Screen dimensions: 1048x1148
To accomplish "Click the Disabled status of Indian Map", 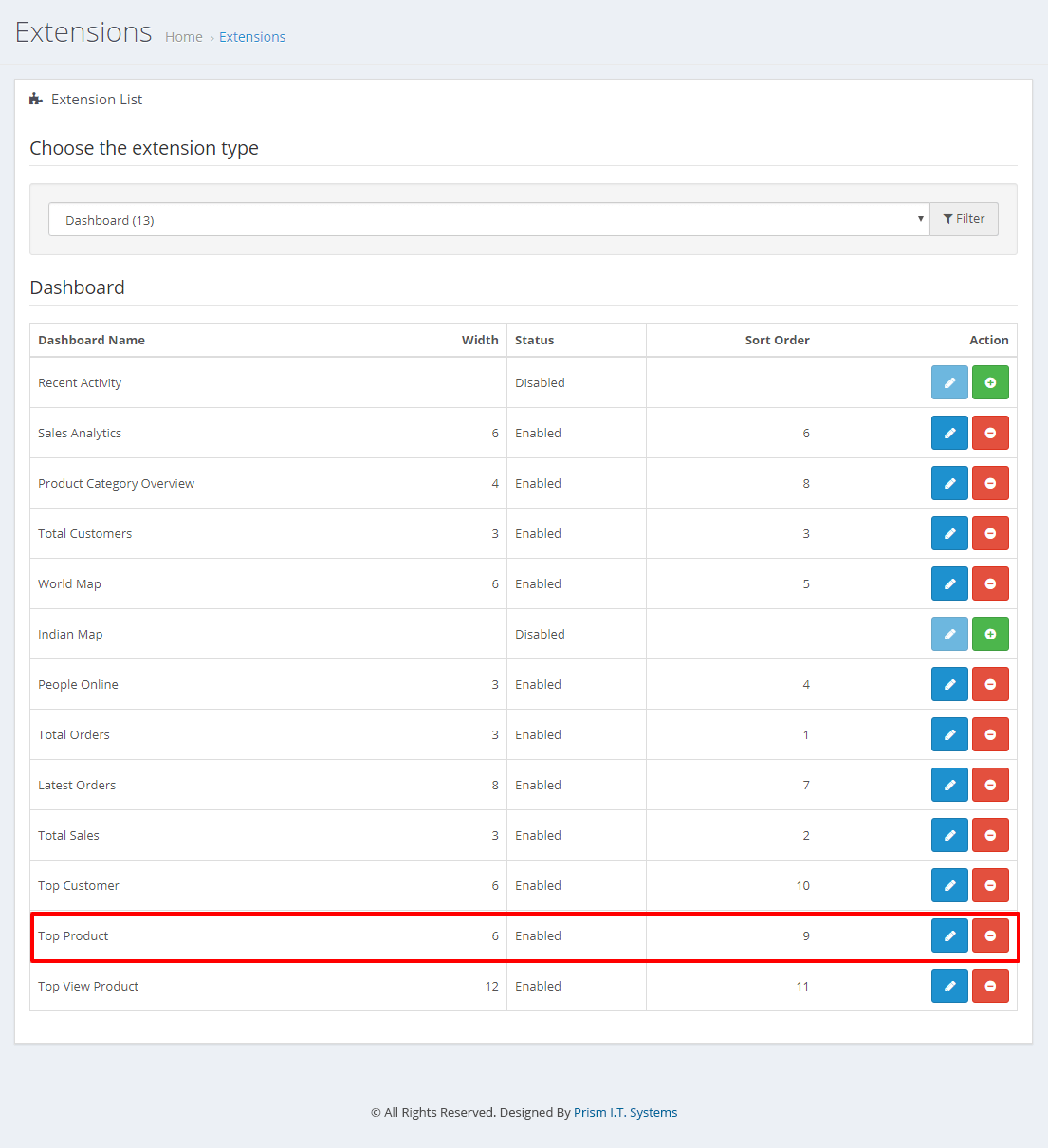I will pos(540,634).
